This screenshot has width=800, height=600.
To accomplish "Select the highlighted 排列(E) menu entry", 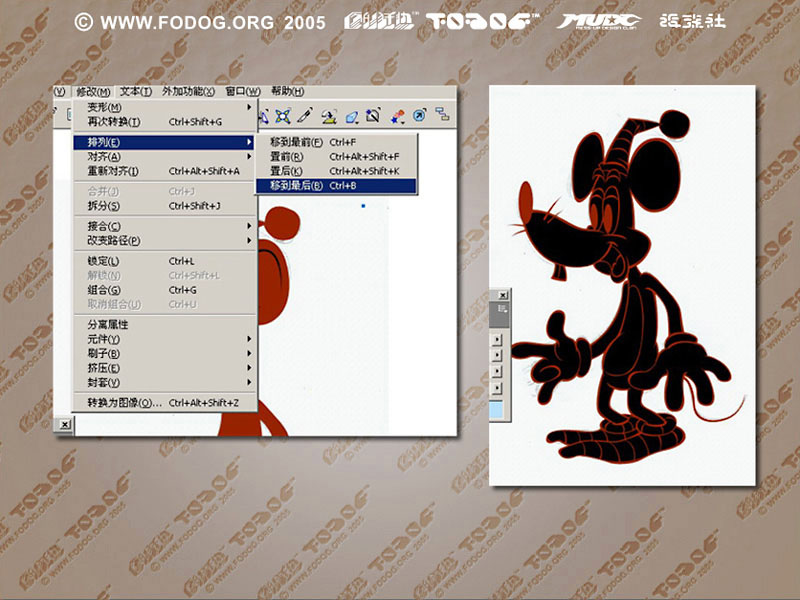I will point(164,142).
